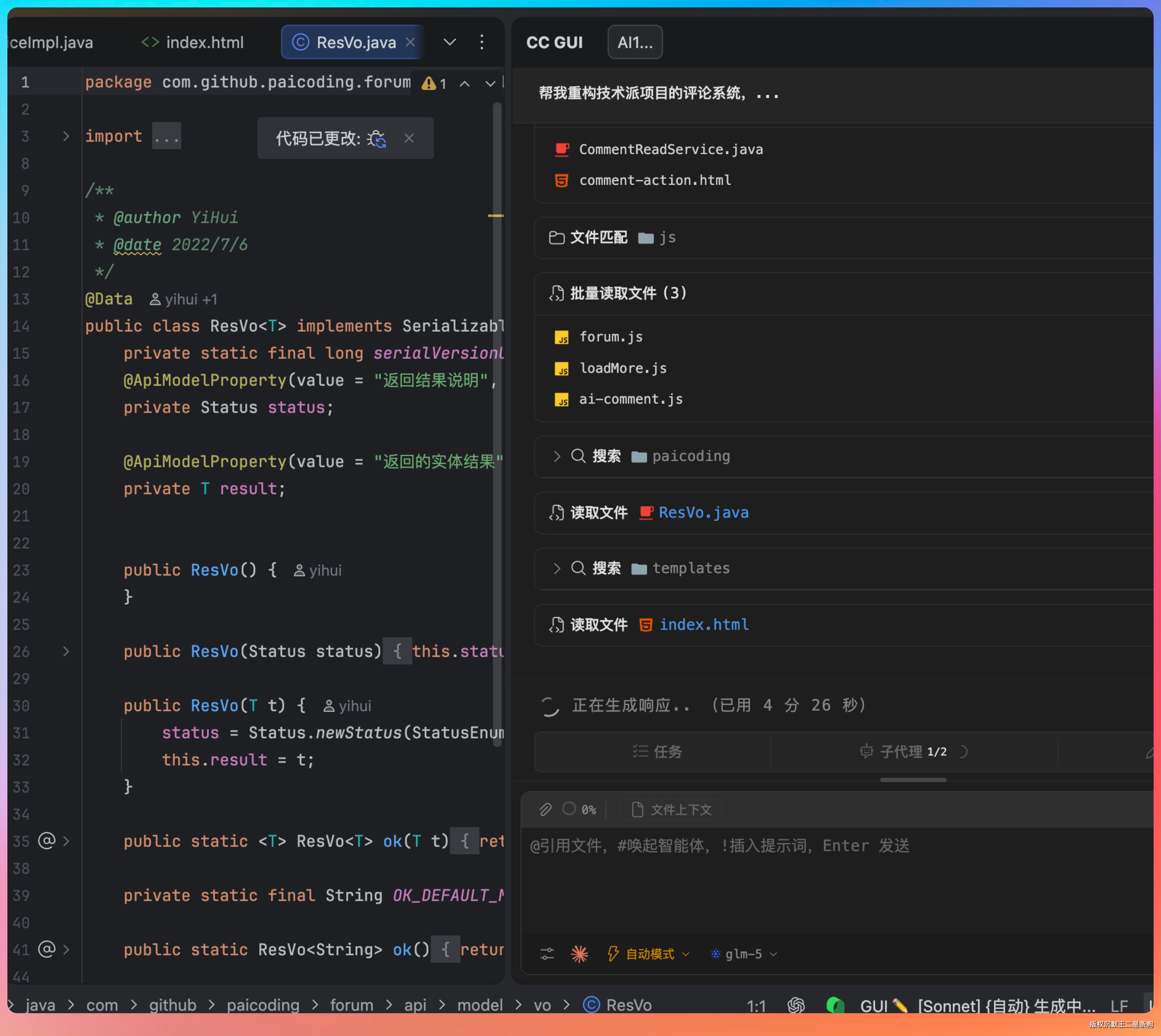Click the paperclip attachment icon
The width and height of the screenshot is (1161, 1036).
tap(545, 810)
